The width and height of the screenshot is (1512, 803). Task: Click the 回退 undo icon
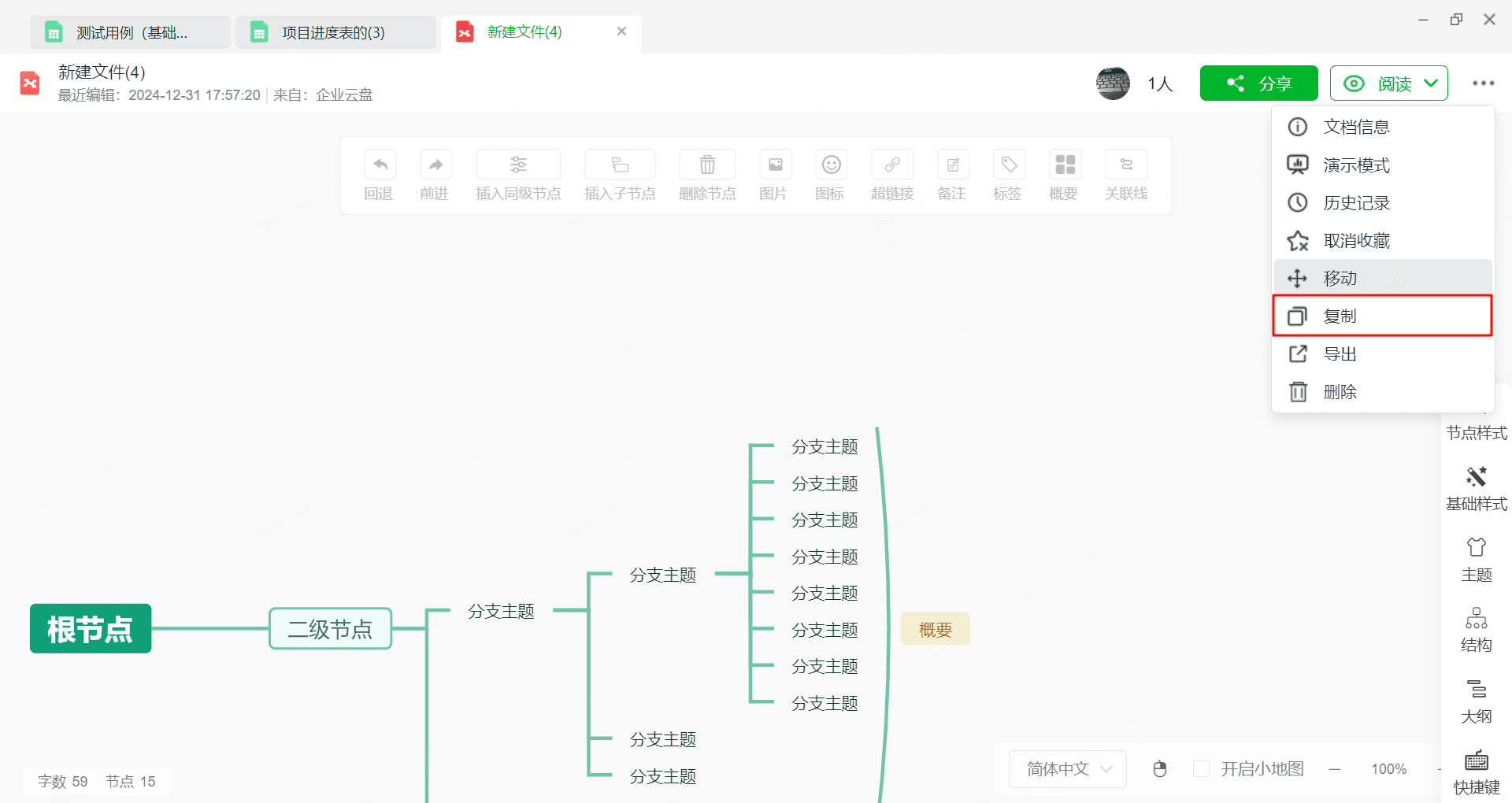coord(380,165)
